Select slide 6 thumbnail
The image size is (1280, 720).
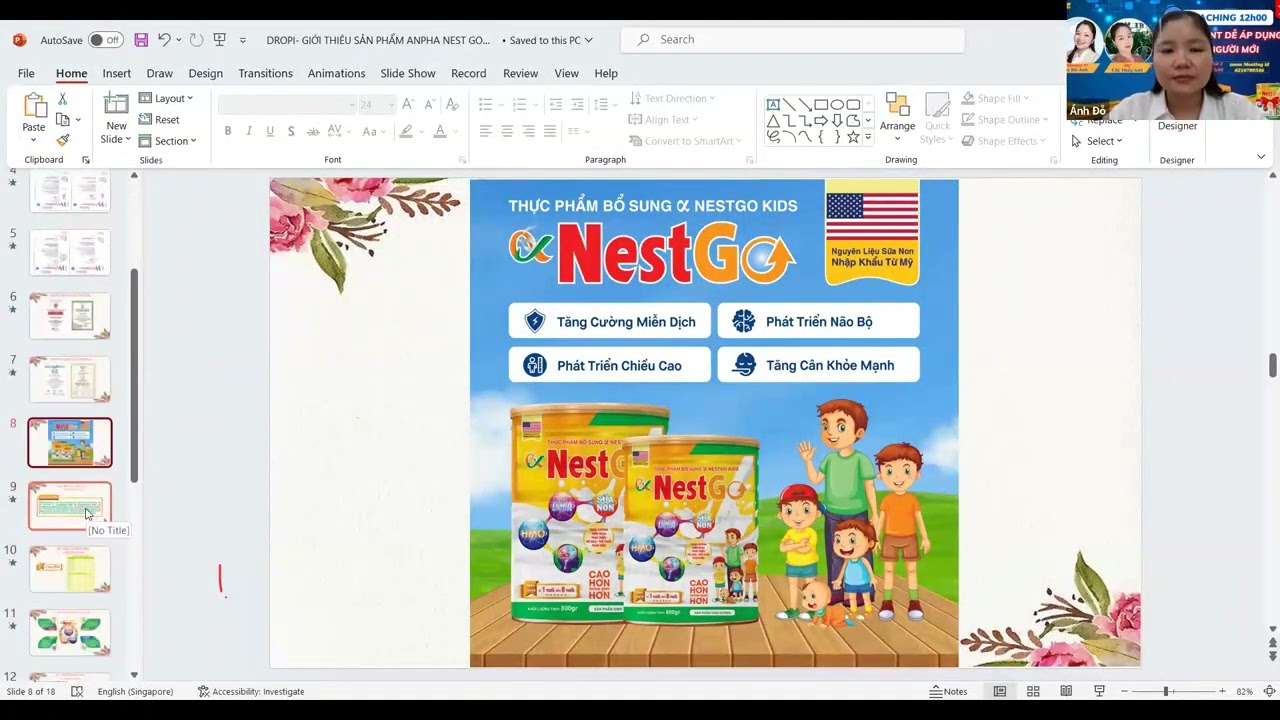[70, 316]
